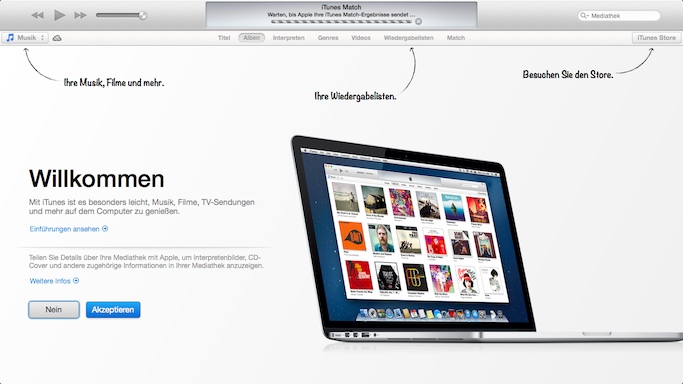Open the Interpreten view
The image size is (683, 384).
tap(288, 38)
